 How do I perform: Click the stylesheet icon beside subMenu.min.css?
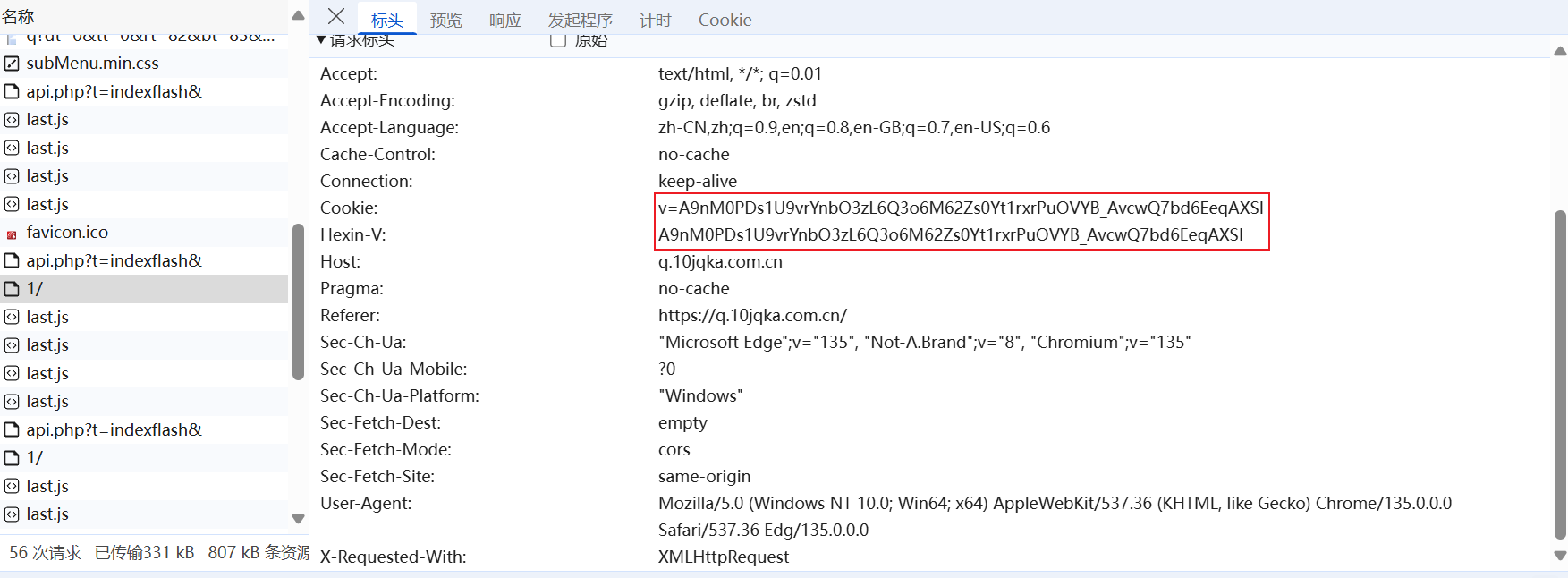pyautogui.click(x=12, y=64)
